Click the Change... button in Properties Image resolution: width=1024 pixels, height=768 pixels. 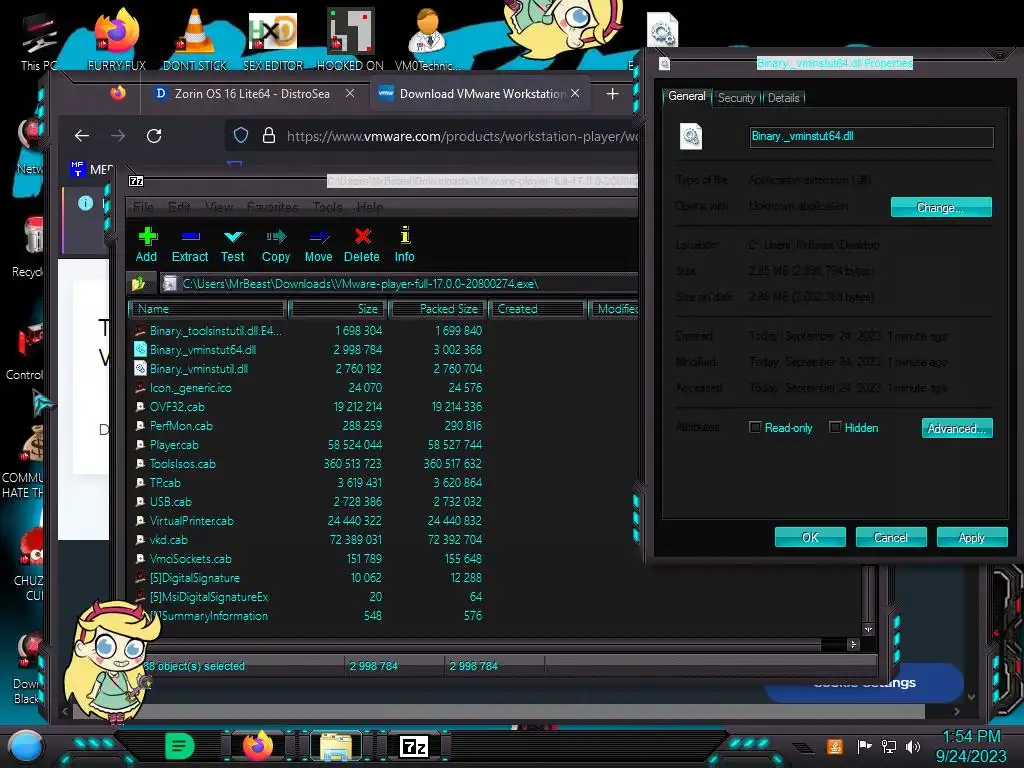coord(941,207)
